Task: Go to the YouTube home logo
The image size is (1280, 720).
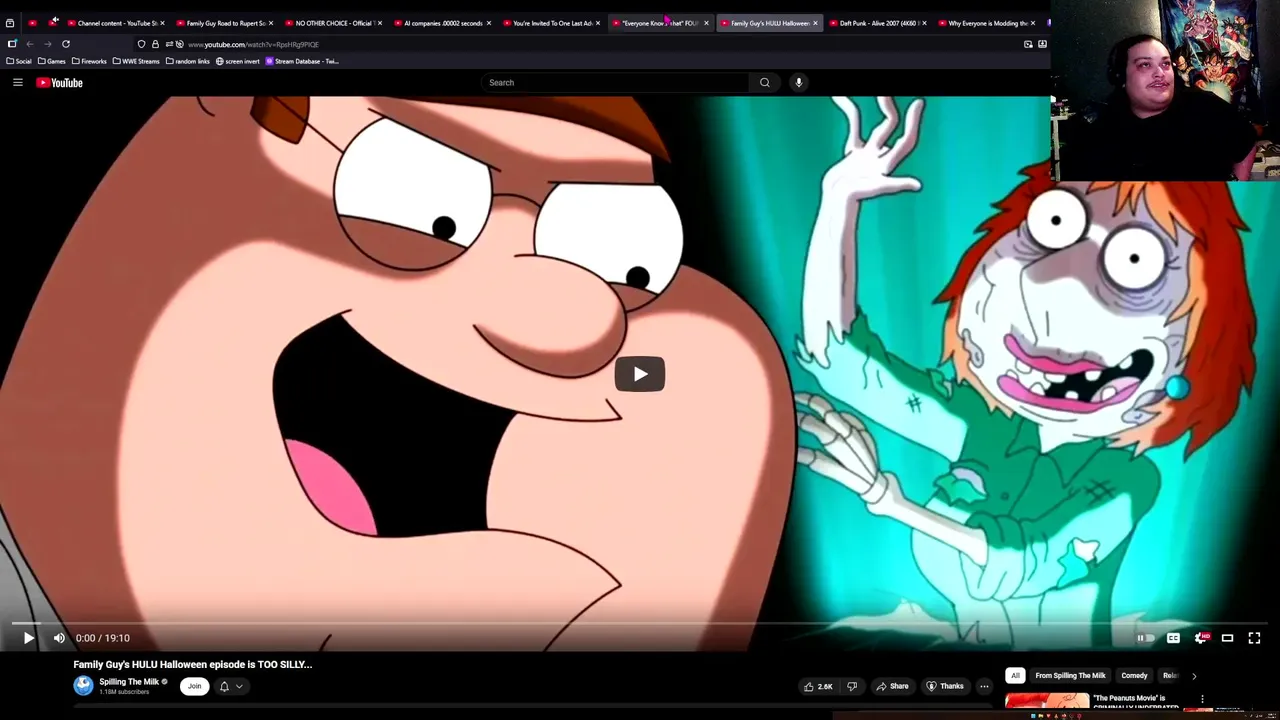Action: pos(60,83)
